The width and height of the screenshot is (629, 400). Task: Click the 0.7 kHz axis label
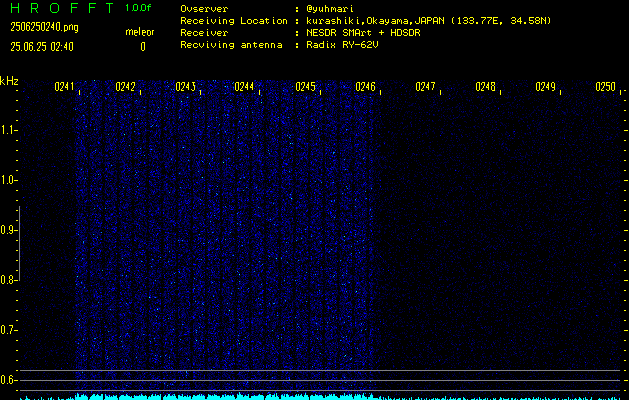click(x=7, y=330)
